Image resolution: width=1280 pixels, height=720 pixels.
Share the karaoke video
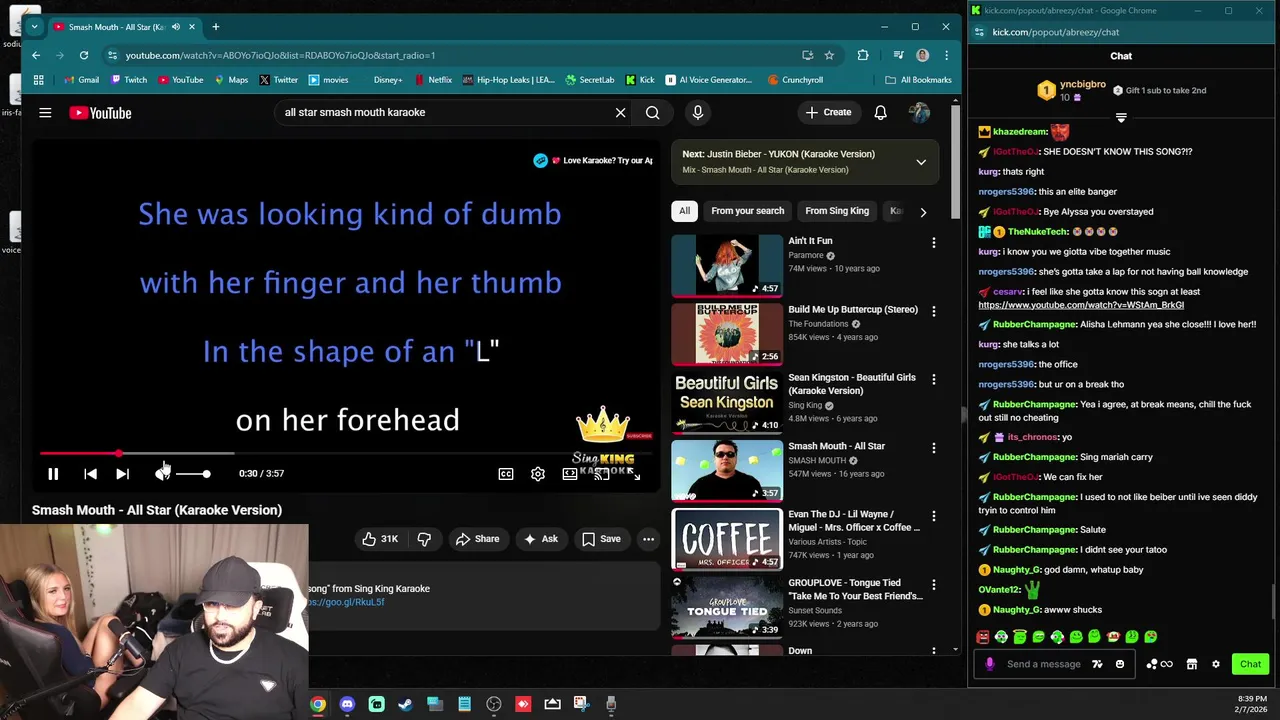coord(477,539)
